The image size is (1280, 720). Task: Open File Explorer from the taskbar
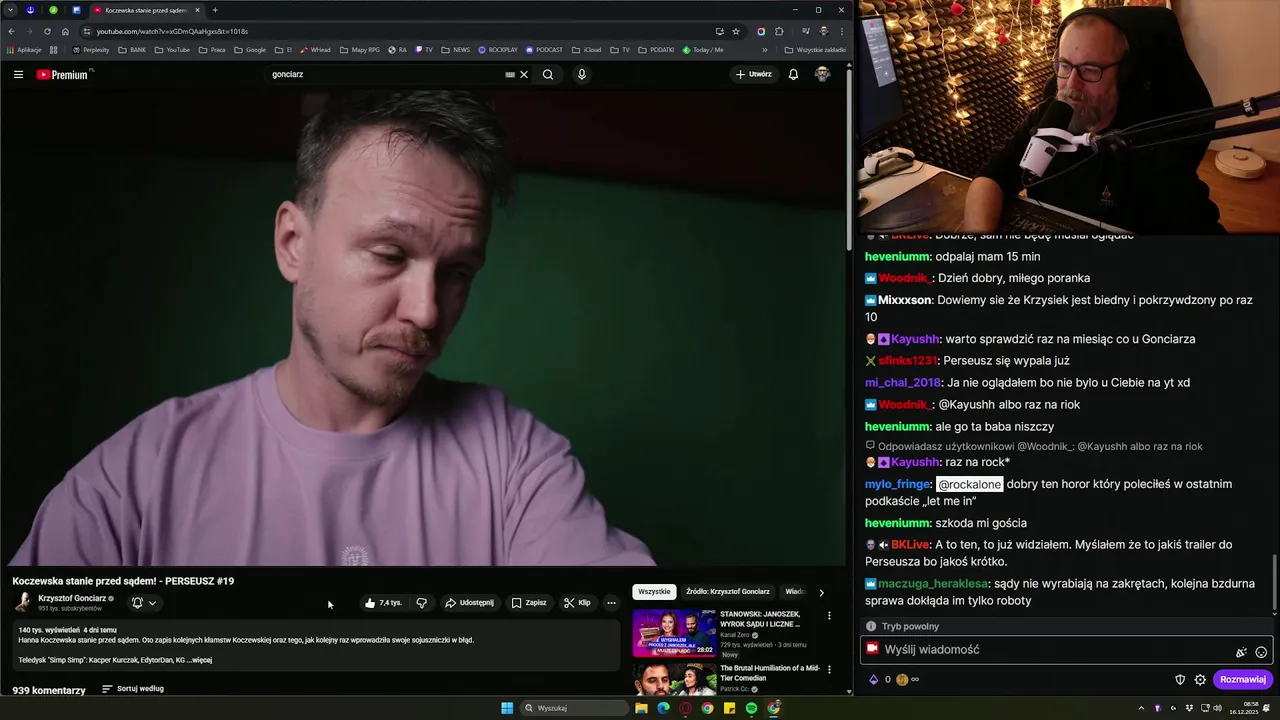641,708
